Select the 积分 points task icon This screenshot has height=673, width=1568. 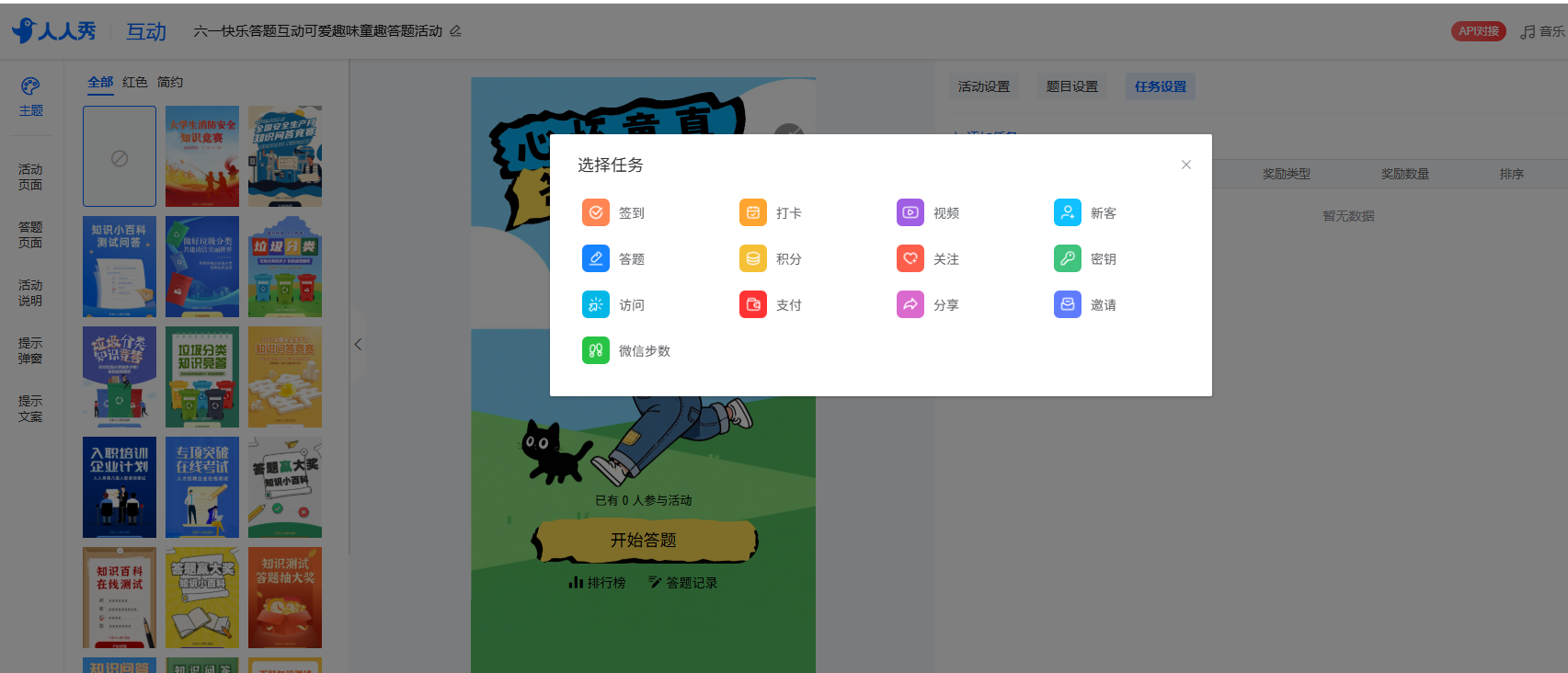point(753,258)
